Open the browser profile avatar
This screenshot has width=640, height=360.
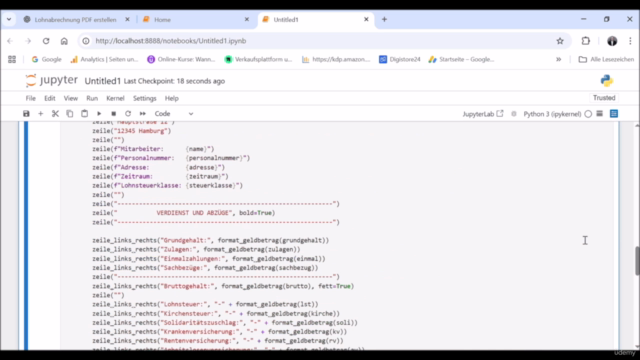(x=612, y=41)
